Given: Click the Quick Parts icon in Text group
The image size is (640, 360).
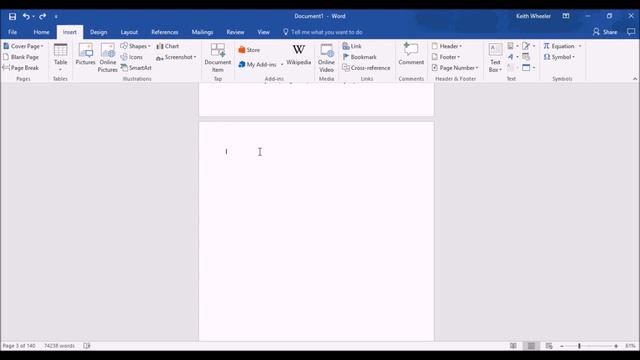Looking at the screenshot, I should [510, 46].
